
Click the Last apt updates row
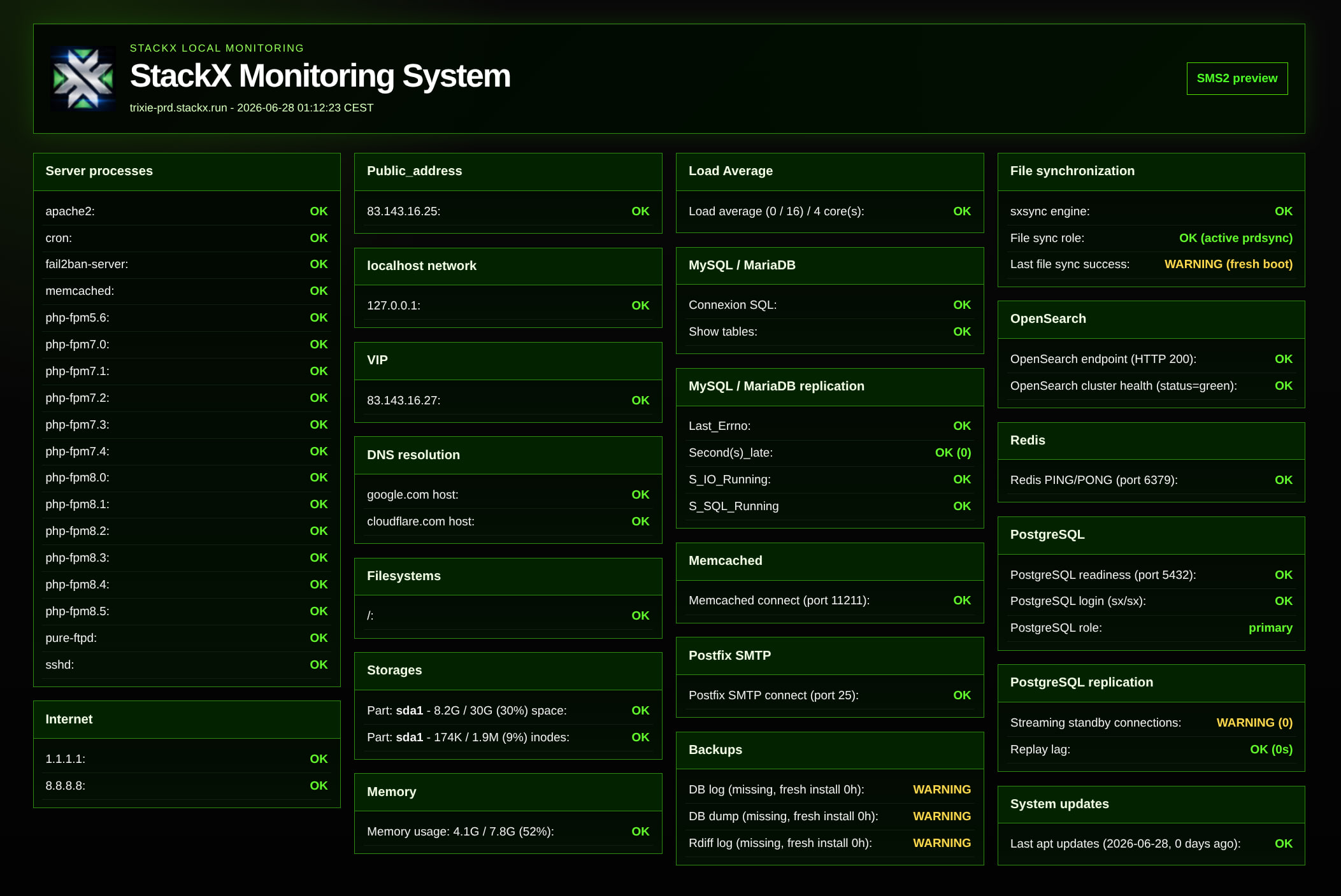1151,844
